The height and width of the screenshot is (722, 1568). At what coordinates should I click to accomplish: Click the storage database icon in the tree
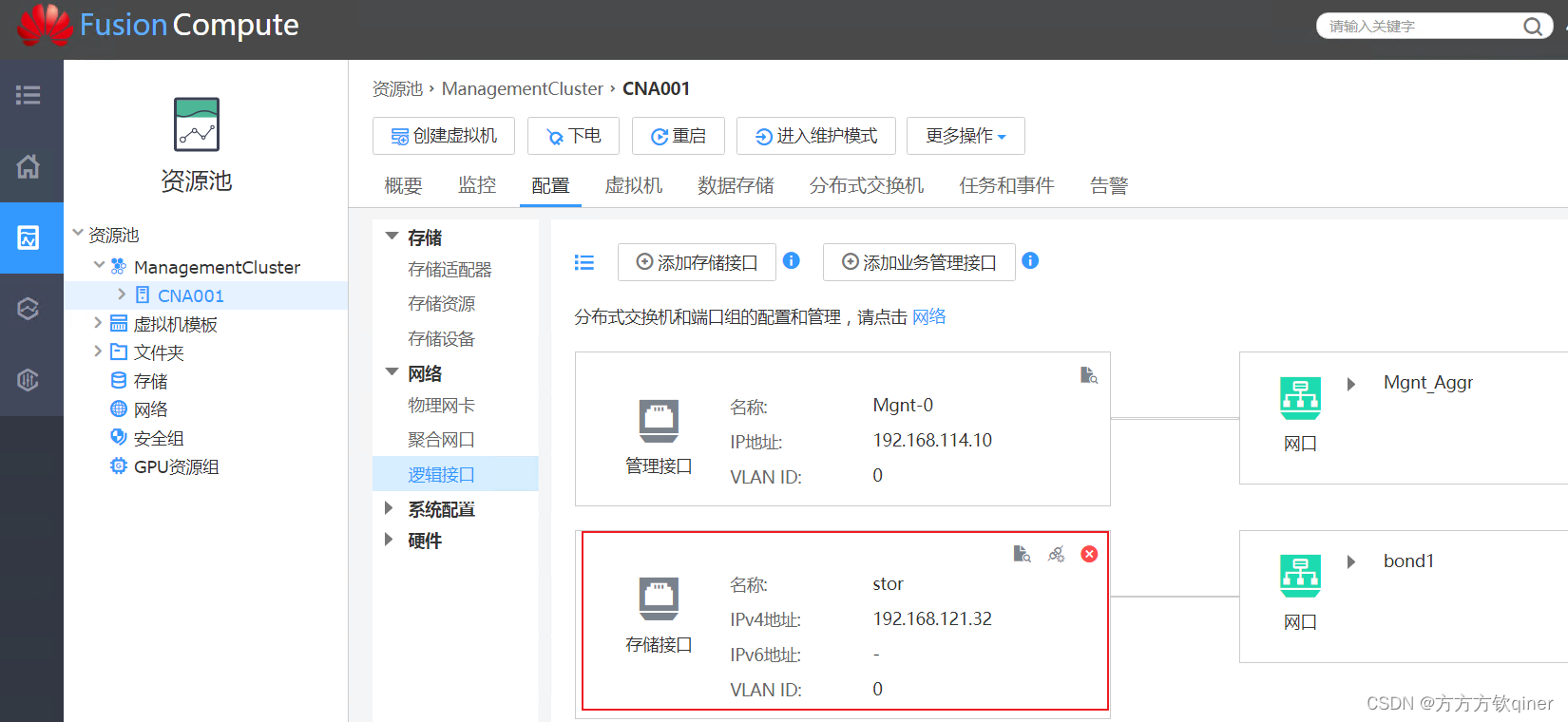[119, 381]
